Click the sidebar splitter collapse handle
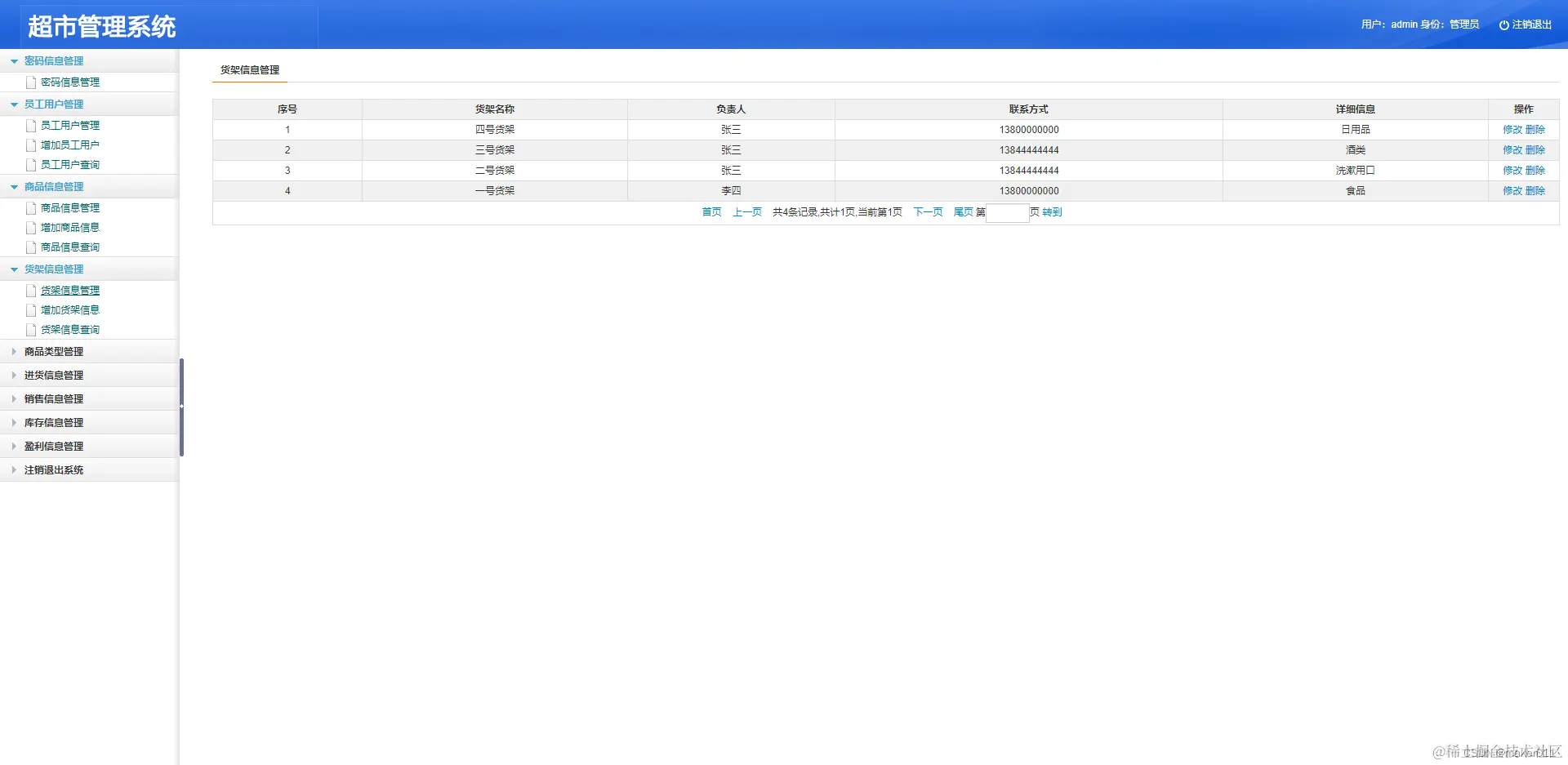 [x=181, y=407]
